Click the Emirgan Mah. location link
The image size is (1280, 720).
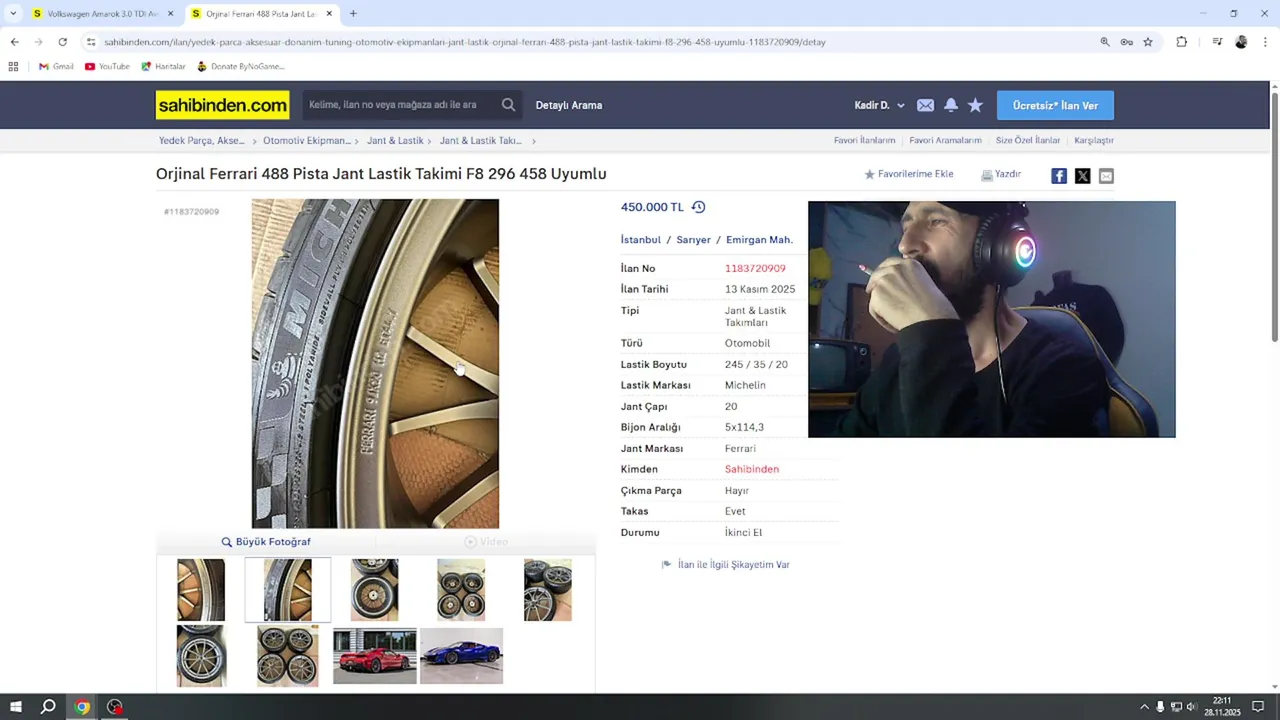click(759, 240)
